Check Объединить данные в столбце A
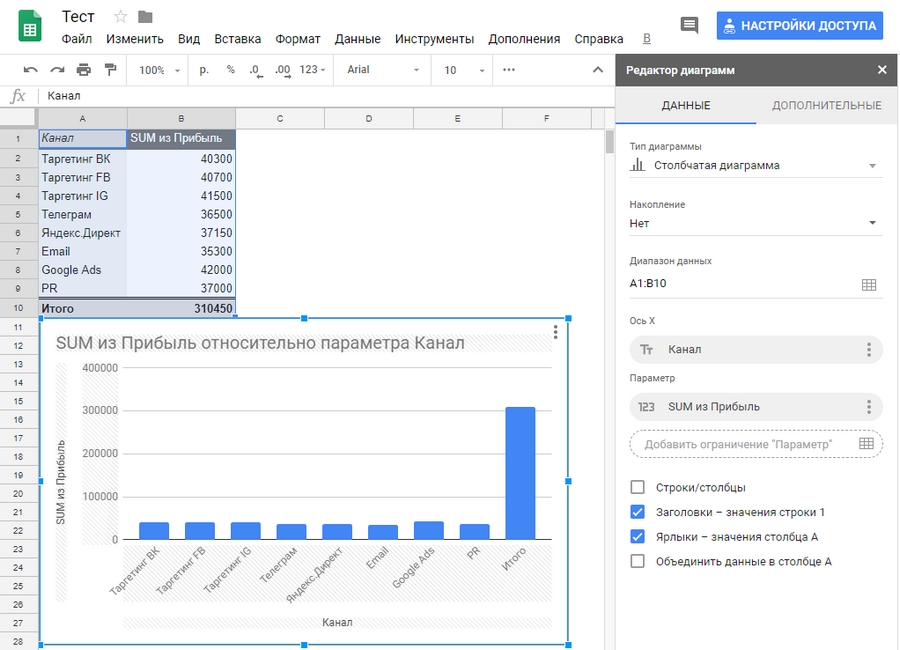Screen dimensions: 900x650 pos(638,561)
